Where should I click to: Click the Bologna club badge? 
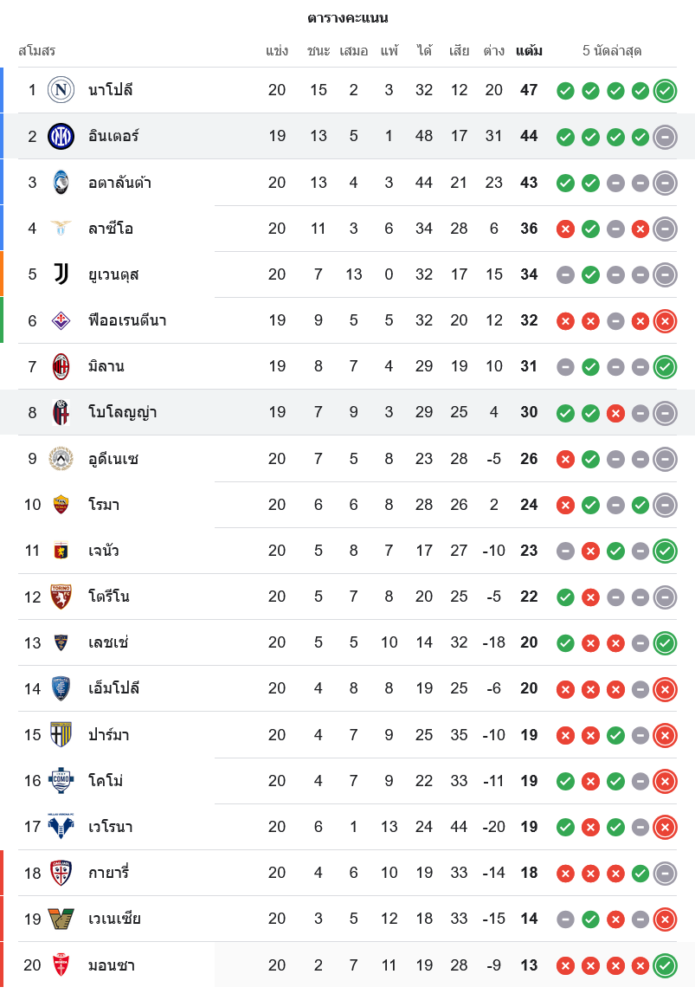pos(61,412)
